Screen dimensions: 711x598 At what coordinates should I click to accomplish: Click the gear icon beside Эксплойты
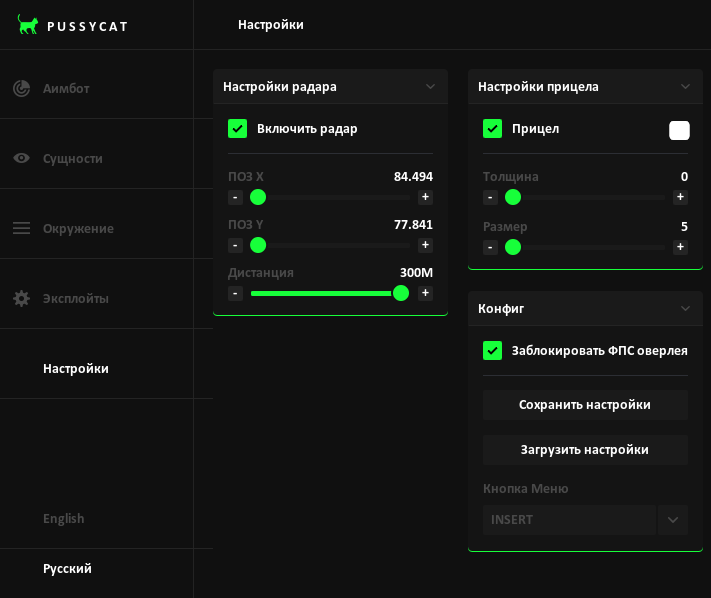click(21, 298)
